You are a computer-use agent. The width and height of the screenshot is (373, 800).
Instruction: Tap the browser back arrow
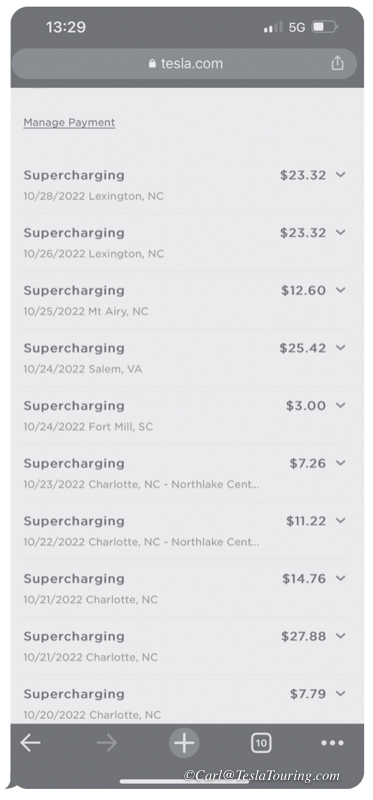pos(30,743)
